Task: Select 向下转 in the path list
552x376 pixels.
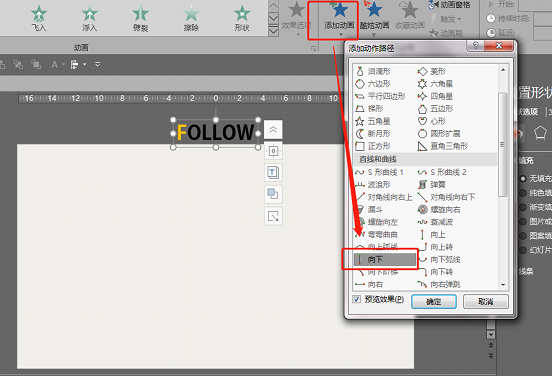Action: click(435, 272)
